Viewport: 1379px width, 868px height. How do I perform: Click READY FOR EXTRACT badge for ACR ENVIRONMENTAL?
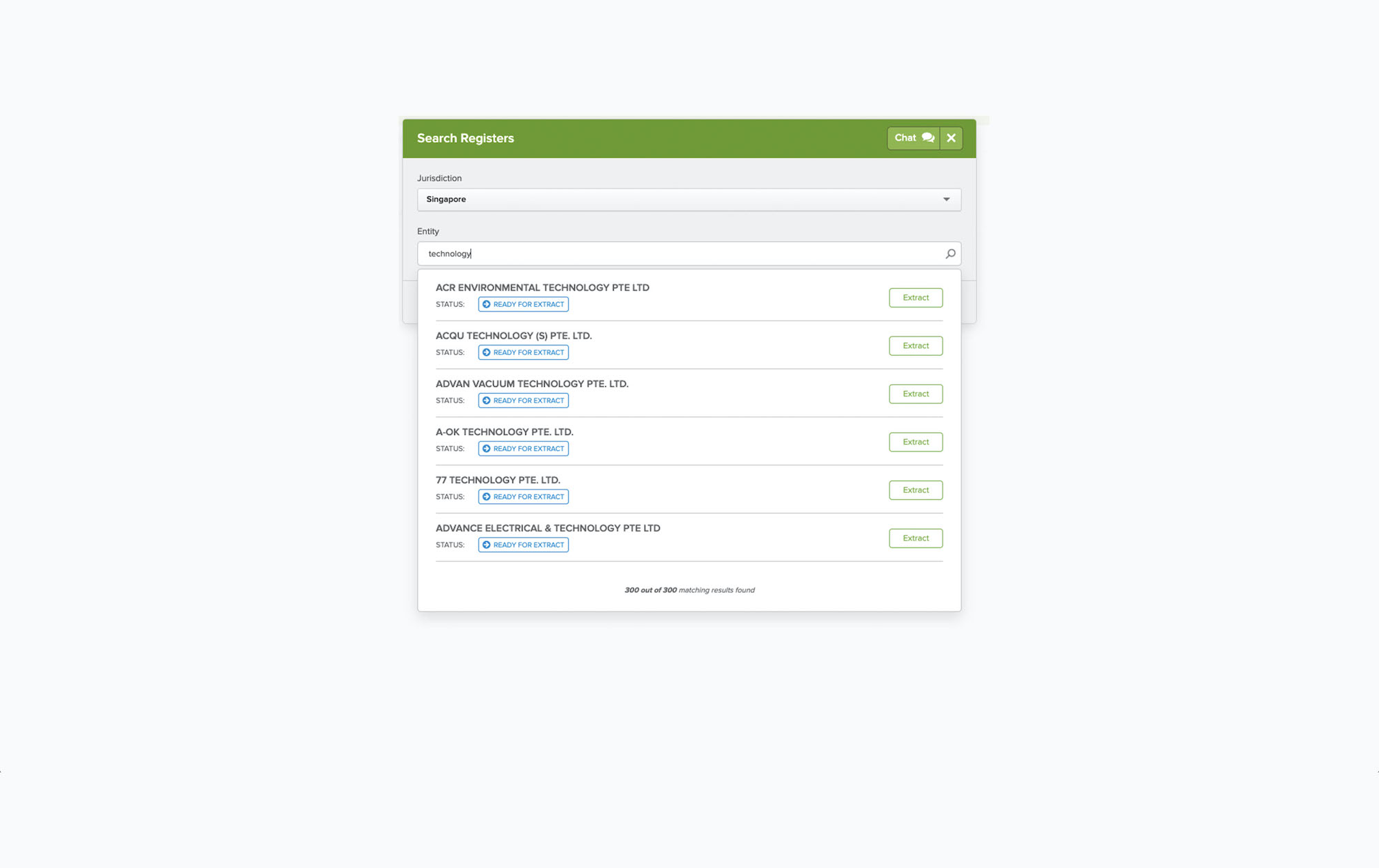pyautogui.click(x=523, y=304)
